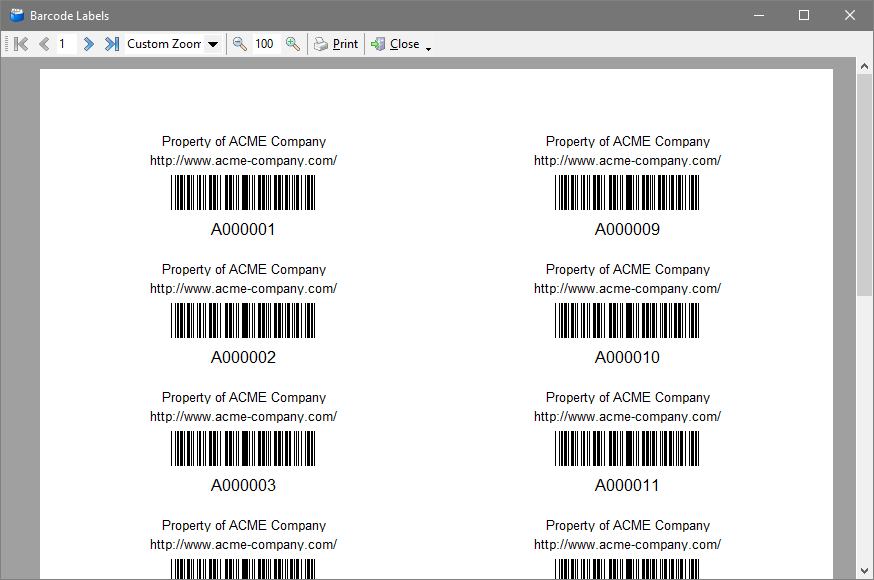The image size is (874, 580).
Task: Click the barcode above A000003
Action: pyautogui.click(x=243, y=449)
